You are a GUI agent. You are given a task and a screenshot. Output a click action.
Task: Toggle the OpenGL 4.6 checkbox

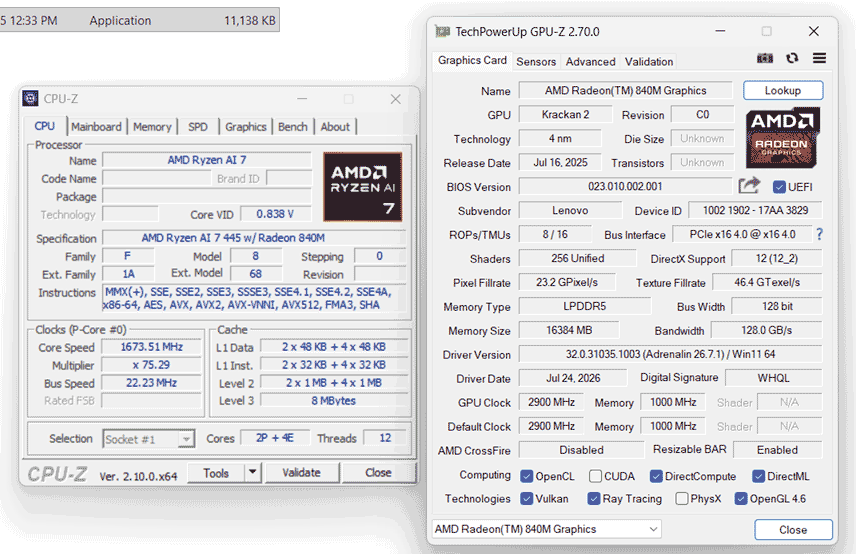pyautogui.click(x=741, y=499)
